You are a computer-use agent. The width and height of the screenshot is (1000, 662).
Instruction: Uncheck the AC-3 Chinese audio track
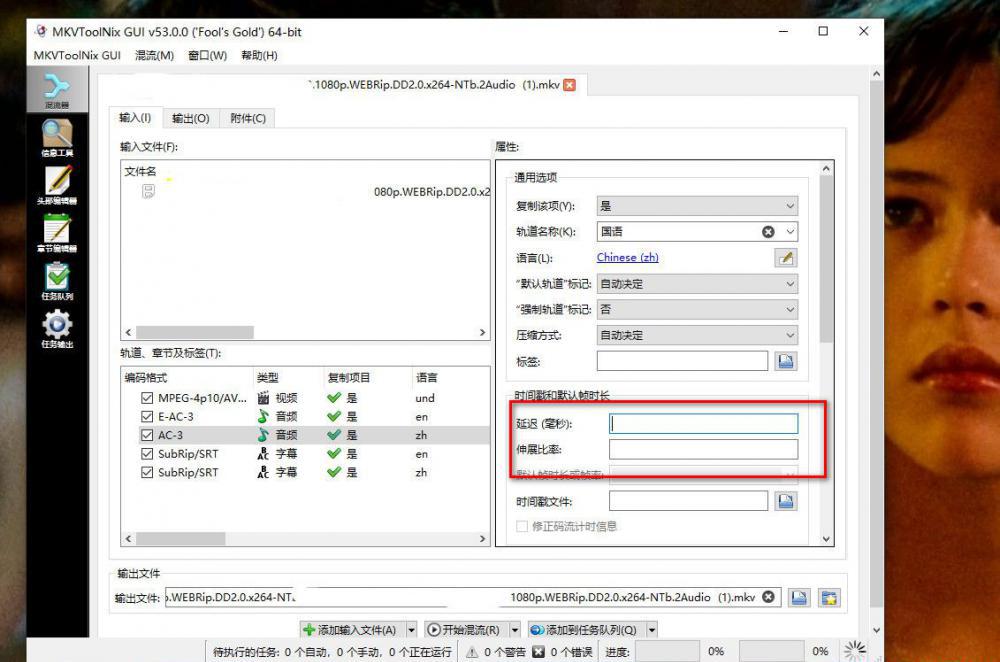coord(147,435)
